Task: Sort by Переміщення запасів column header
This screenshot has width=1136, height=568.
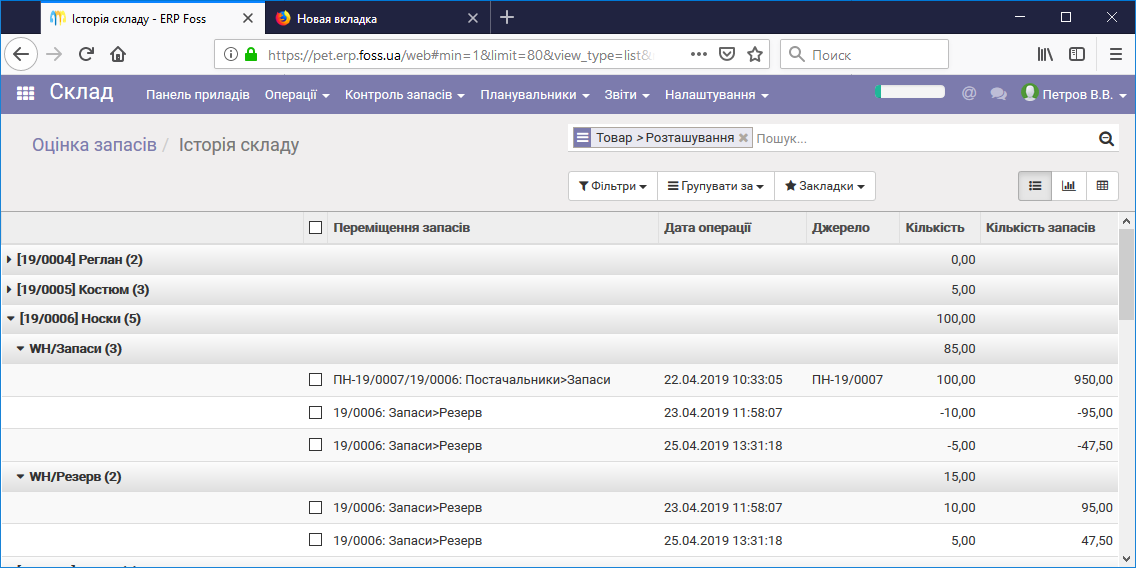Action: tap(493, 228)
